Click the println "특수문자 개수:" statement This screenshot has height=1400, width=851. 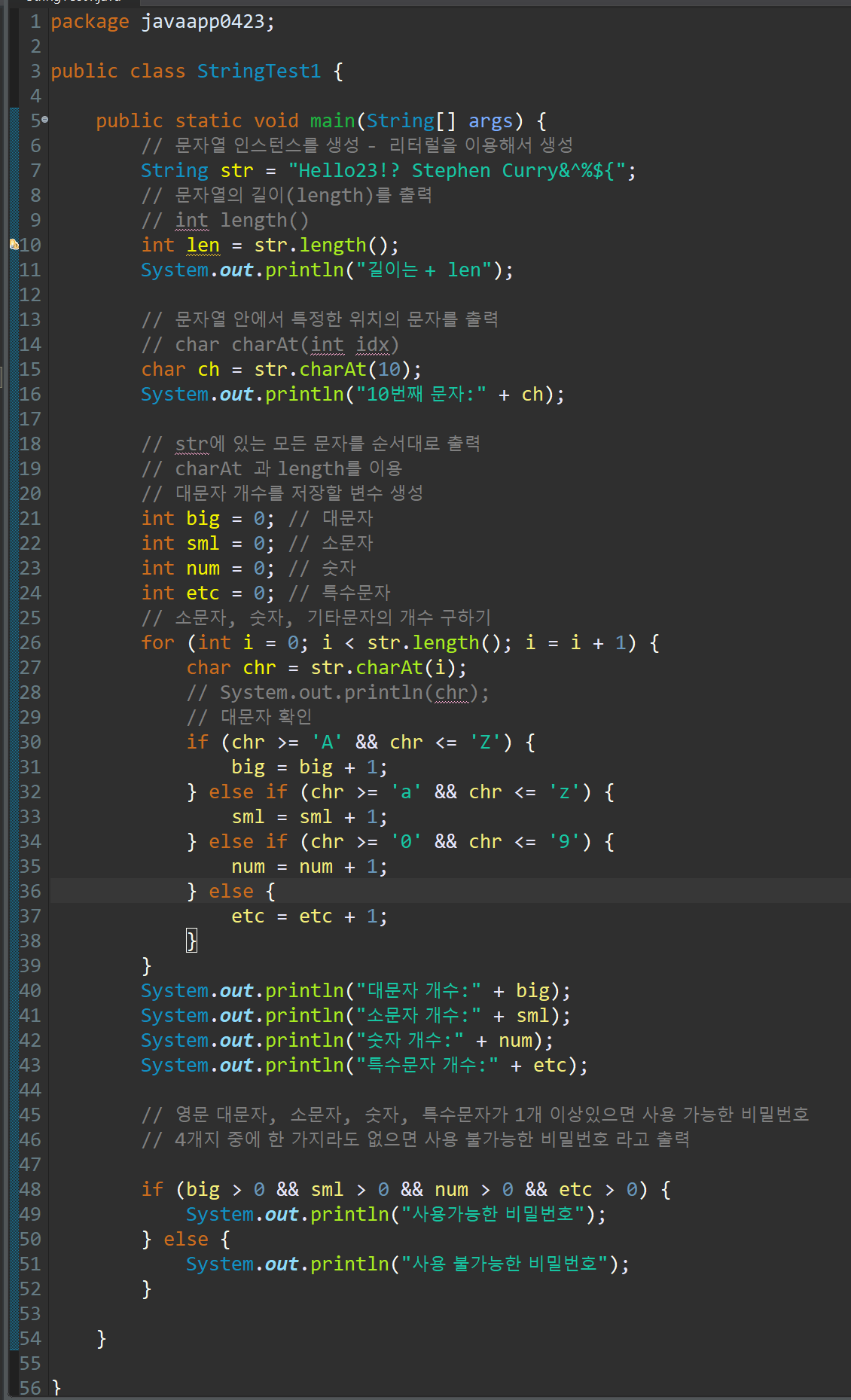[364, 1065]
